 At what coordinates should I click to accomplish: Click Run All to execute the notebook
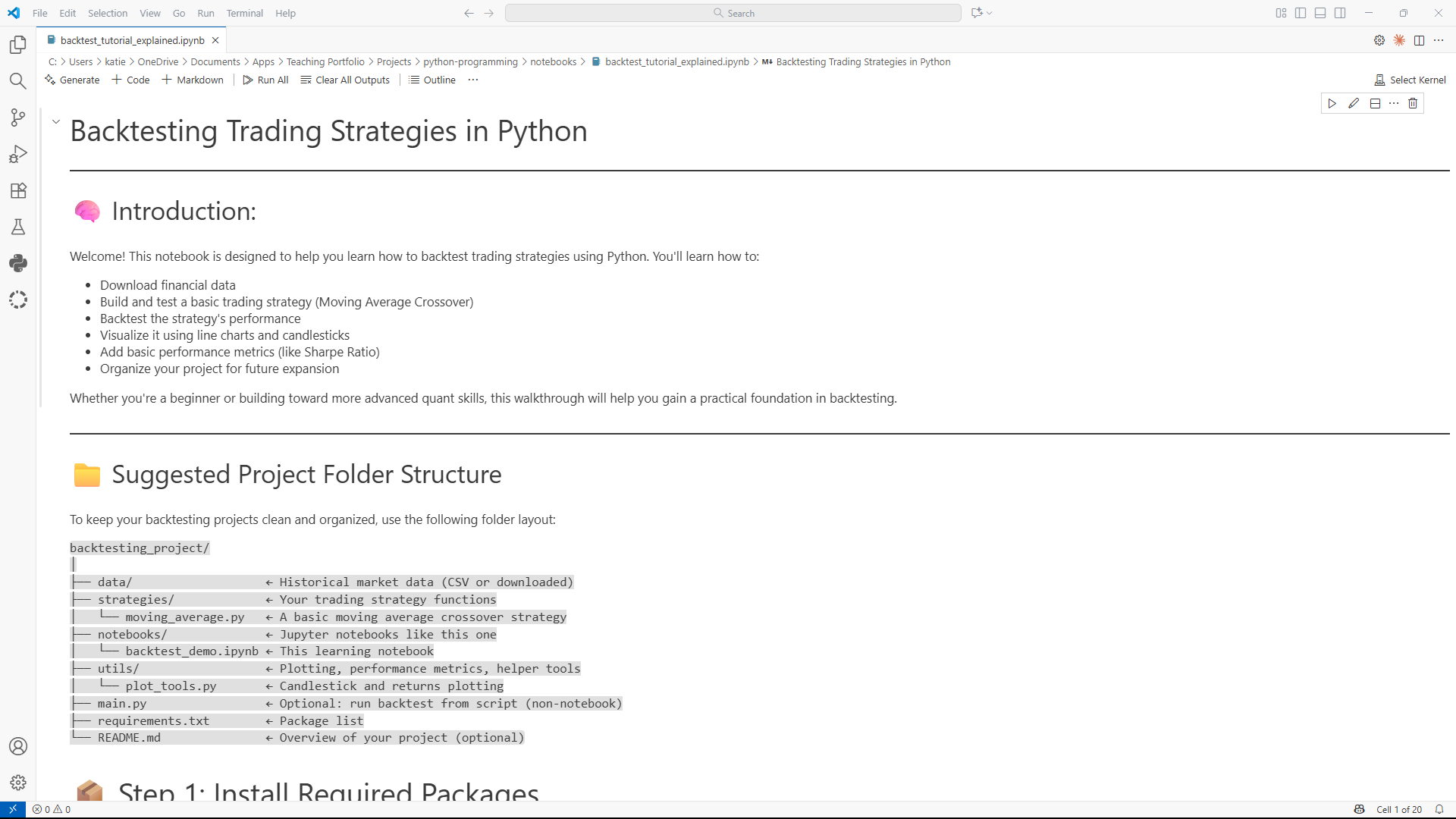265,80
